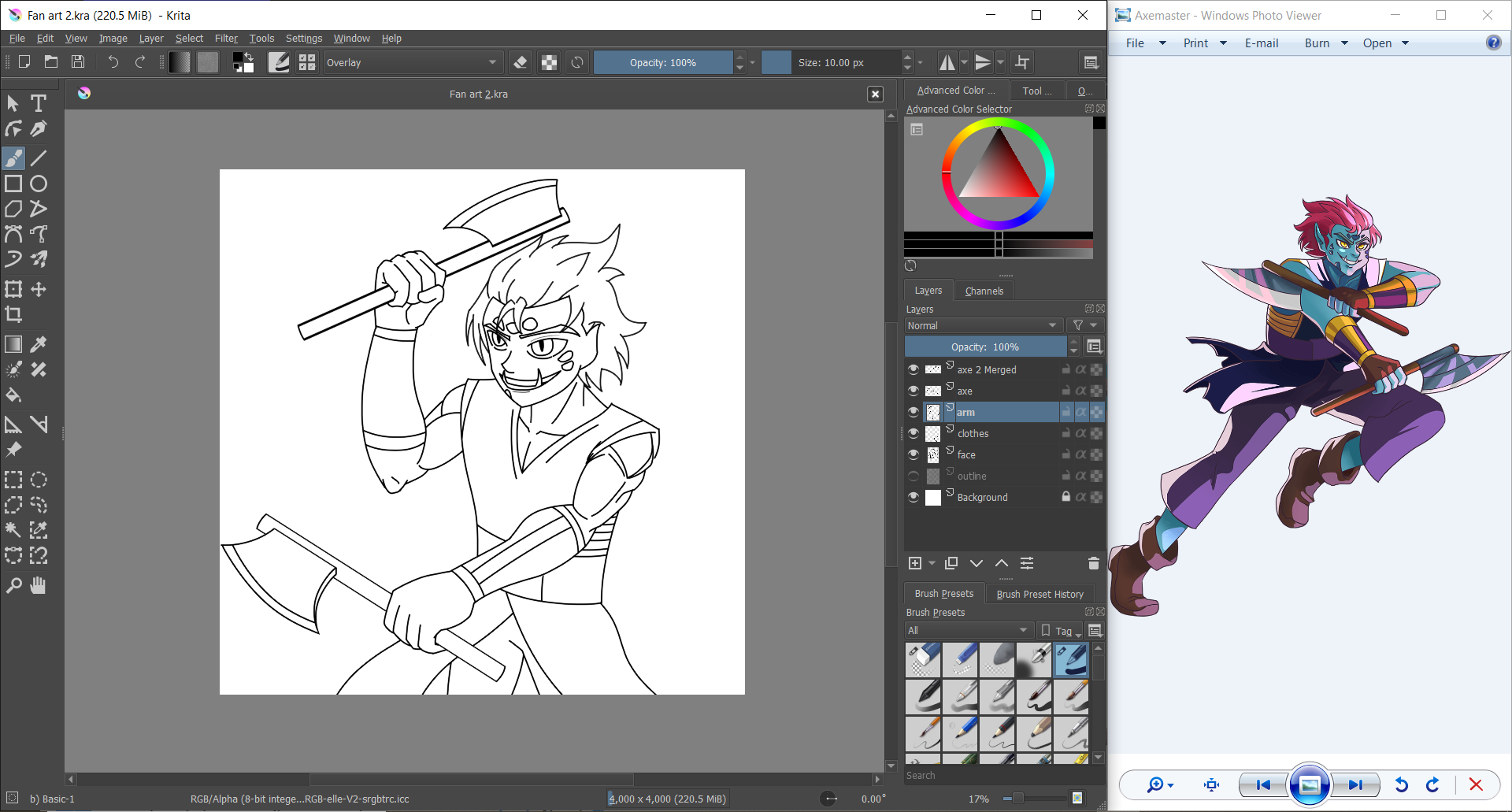The image size is (1512, 812).
Task: Click the brush Opacity 100% slider
Action: coord(663,62)
